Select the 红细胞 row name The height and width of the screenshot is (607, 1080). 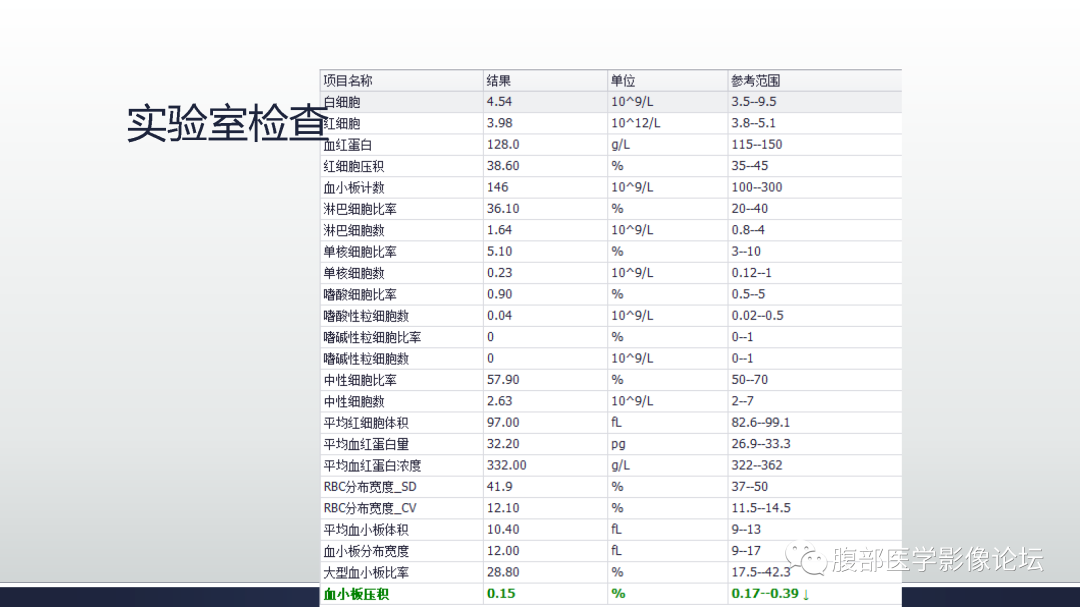(x=342, y=123)
